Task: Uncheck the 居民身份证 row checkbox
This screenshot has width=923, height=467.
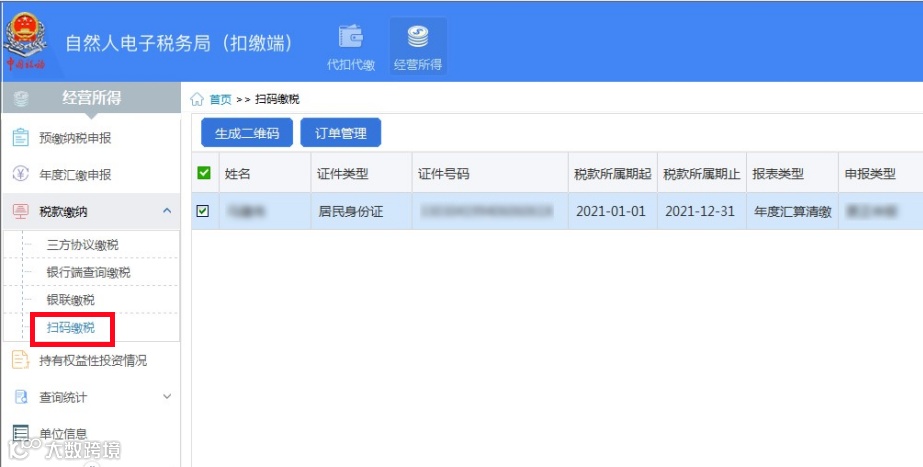Action: coord(202,211)
